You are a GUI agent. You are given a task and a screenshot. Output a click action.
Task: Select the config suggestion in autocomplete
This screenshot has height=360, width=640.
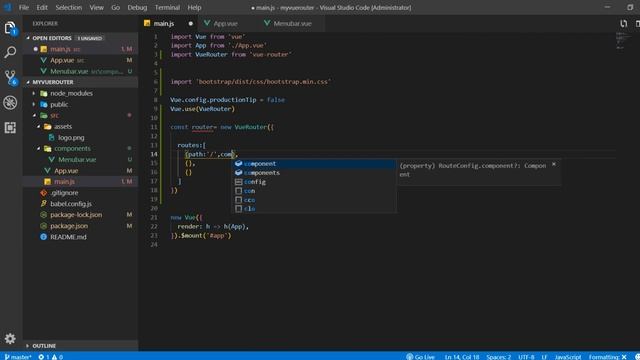click(x=314, y=182)
